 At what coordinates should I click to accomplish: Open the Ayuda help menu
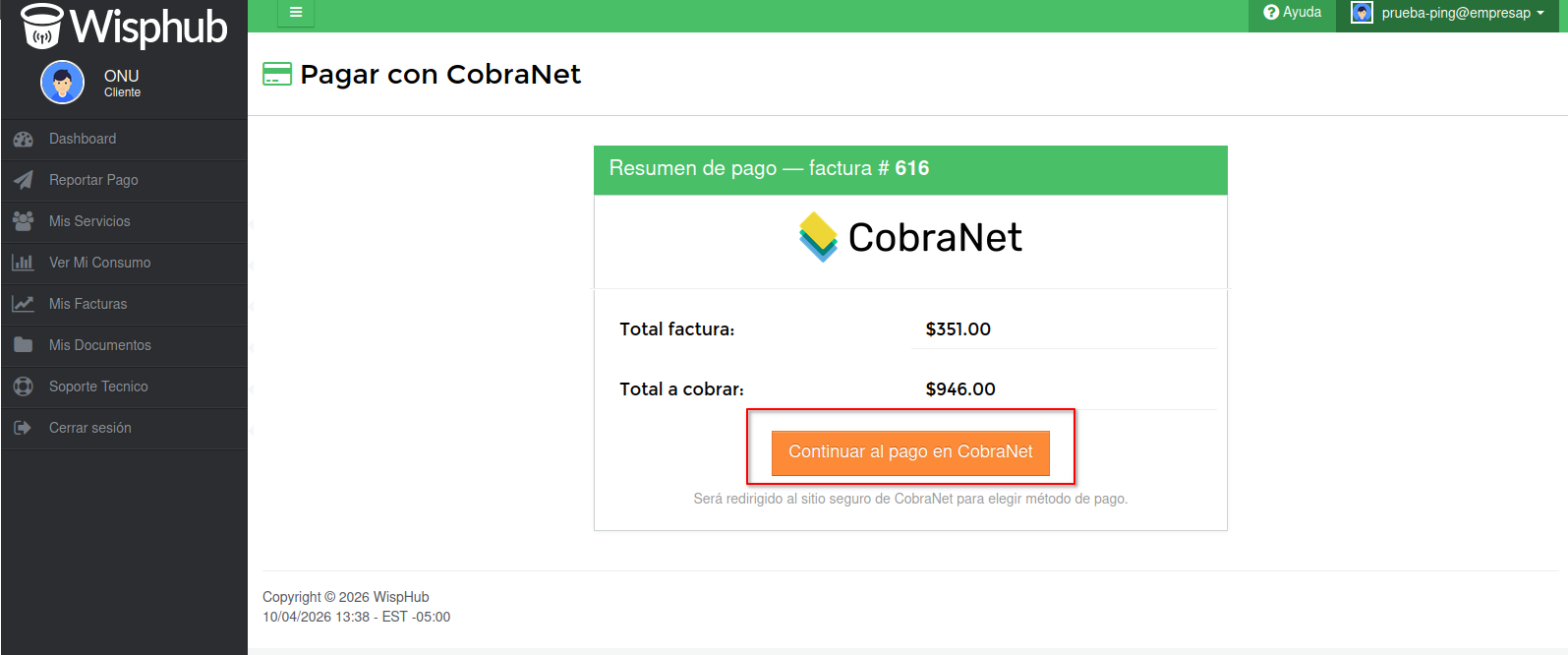pyautogui.click(x=1292, y=13)
